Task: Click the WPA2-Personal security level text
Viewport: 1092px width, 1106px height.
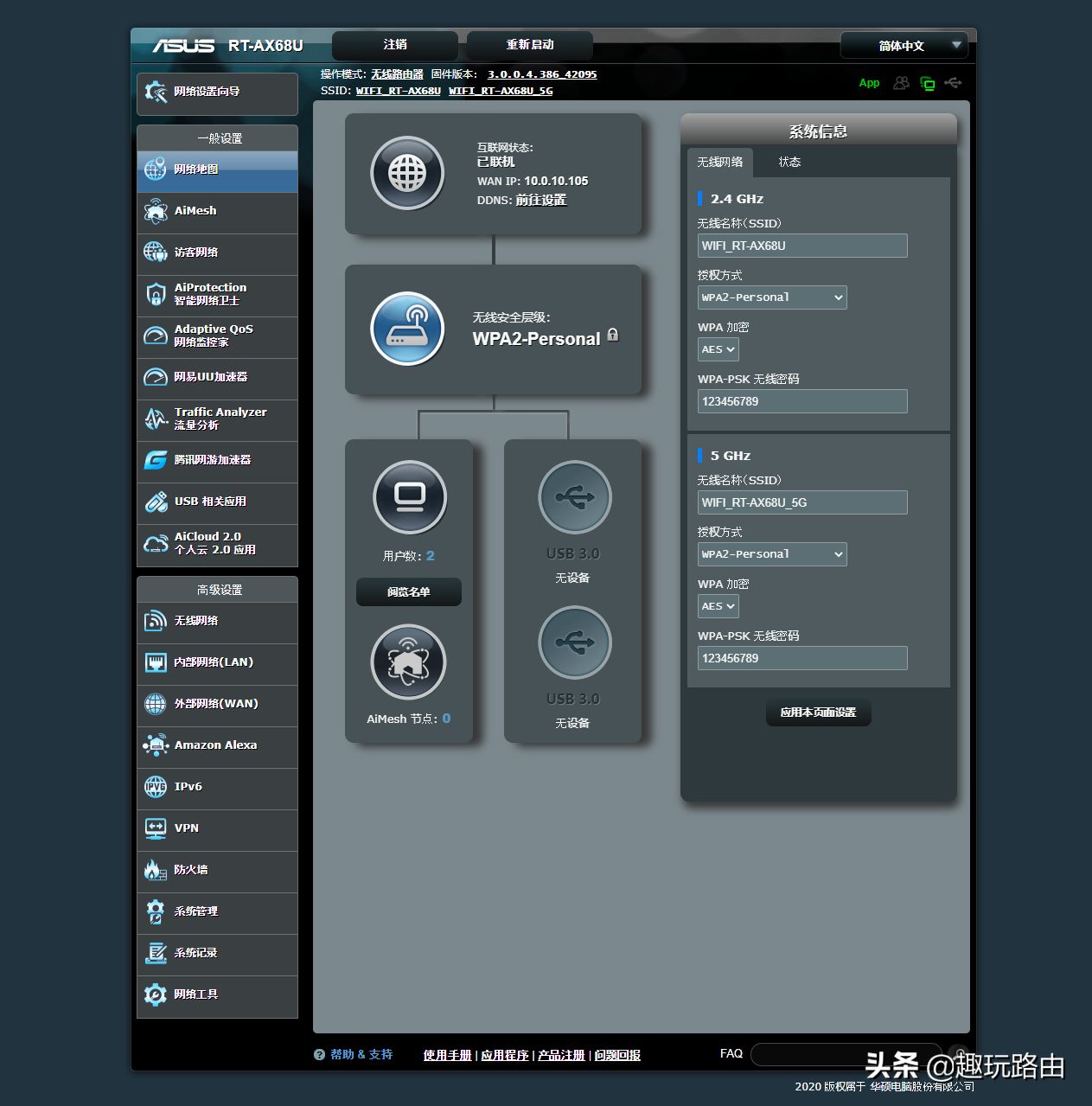Action: 536,339
